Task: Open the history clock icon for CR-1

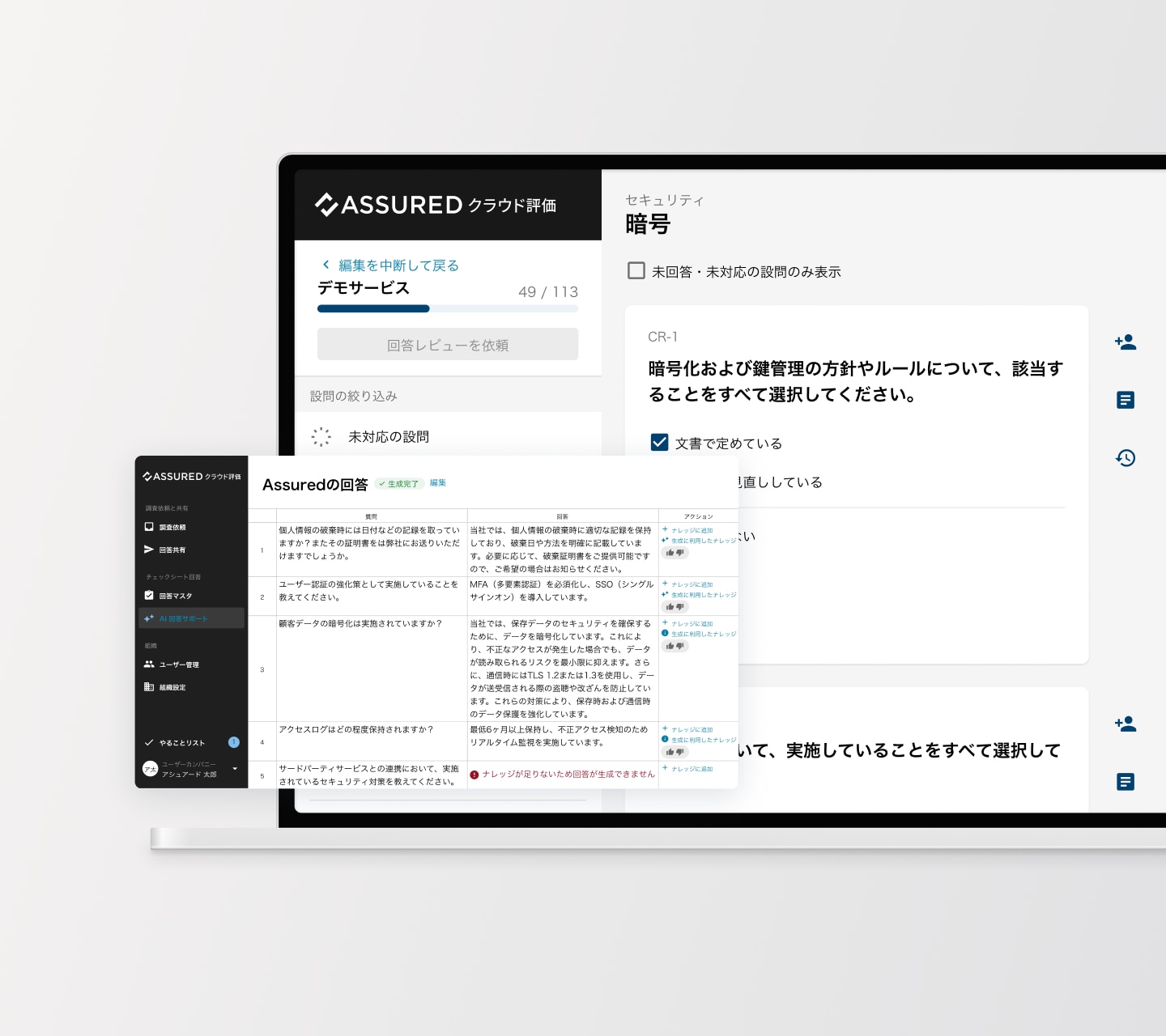Action: click(1125, 458)
